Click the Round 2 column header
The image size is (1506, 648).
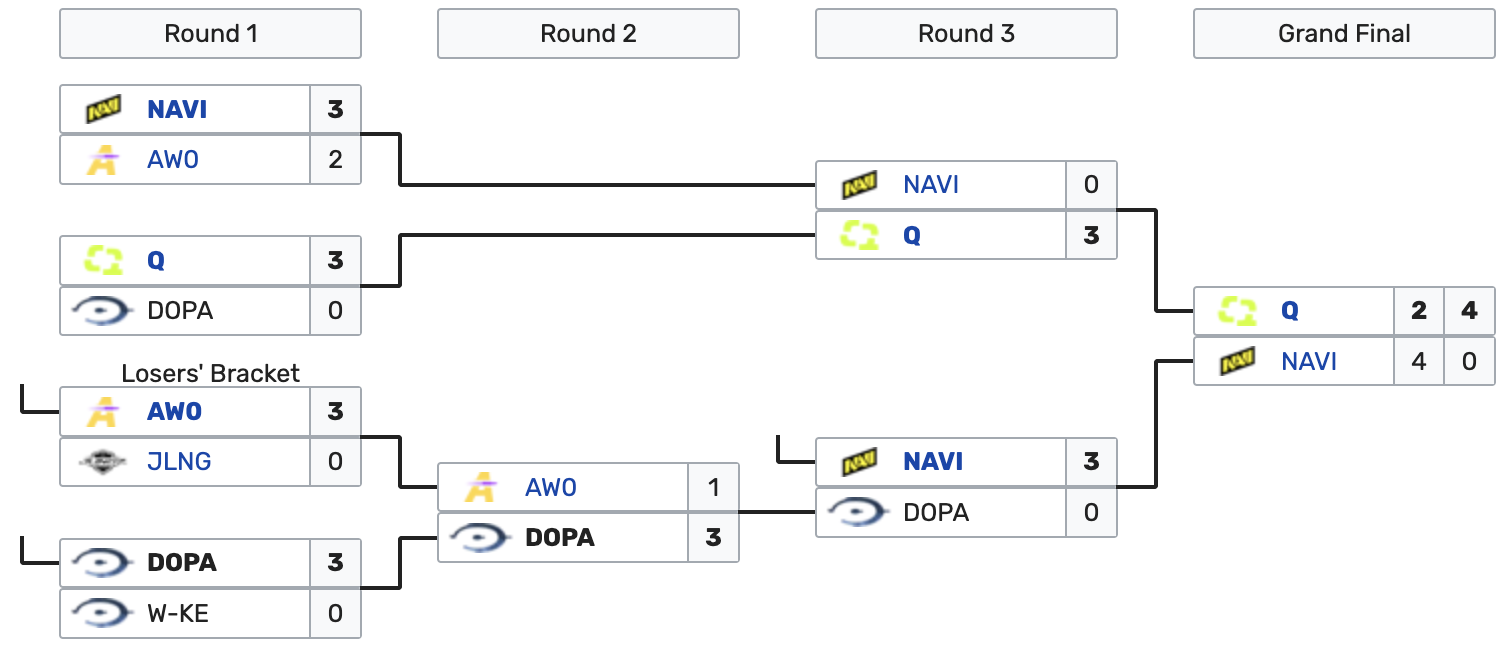point(588,34)
